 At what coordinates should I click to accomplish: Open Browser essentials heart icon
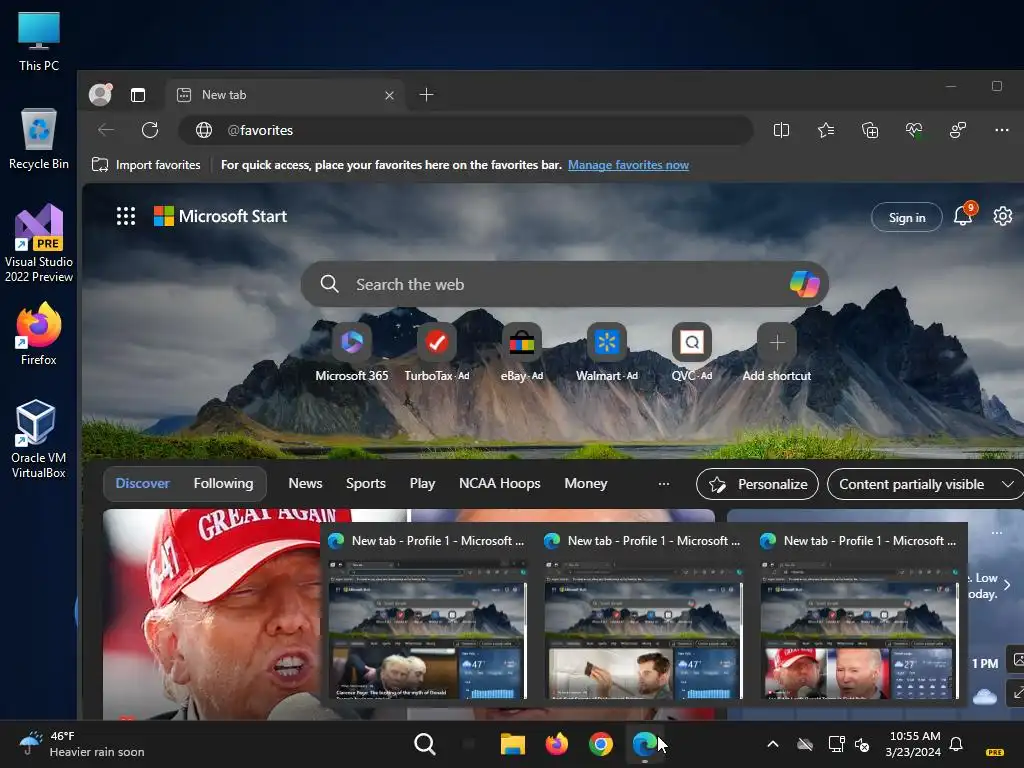(914, 131)
